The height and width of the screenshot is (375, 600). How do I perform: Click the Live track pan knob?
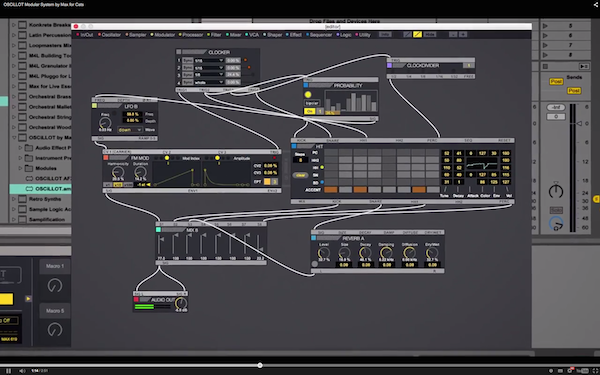556,191
